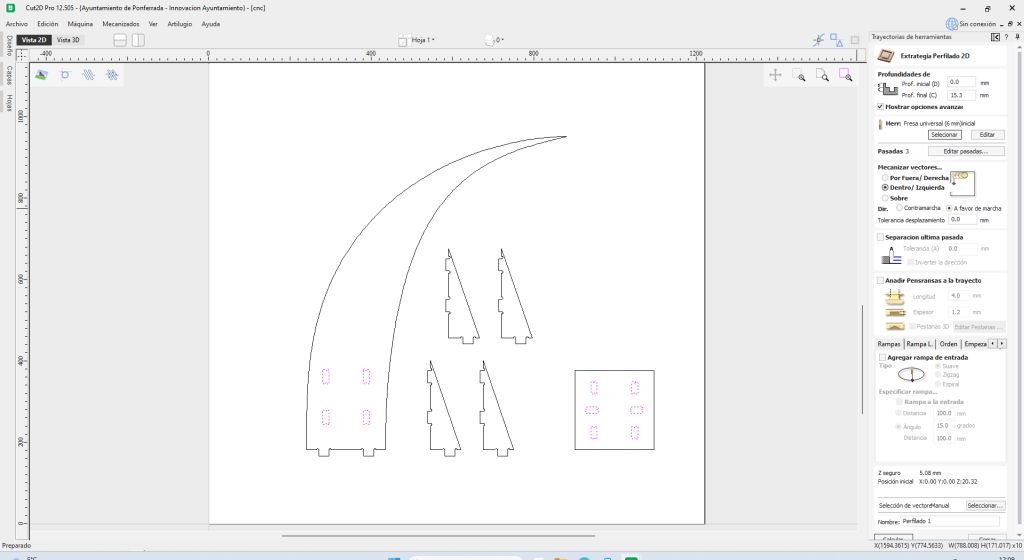Open the Ayuda menu
1024x560 pixels.
pos(210,24)
